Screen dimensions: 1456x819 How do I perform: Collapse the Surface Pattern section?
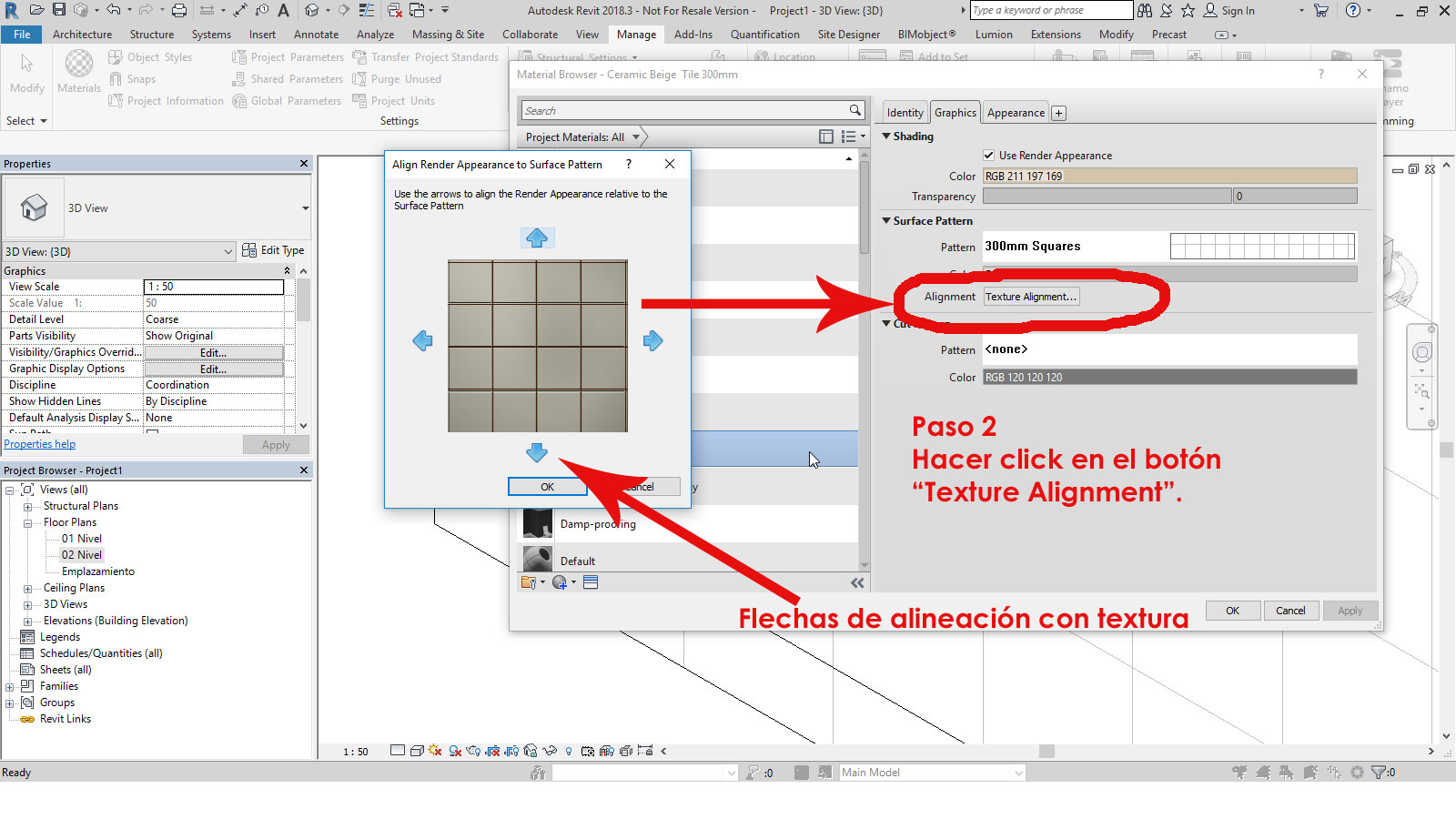pos(886,220)
